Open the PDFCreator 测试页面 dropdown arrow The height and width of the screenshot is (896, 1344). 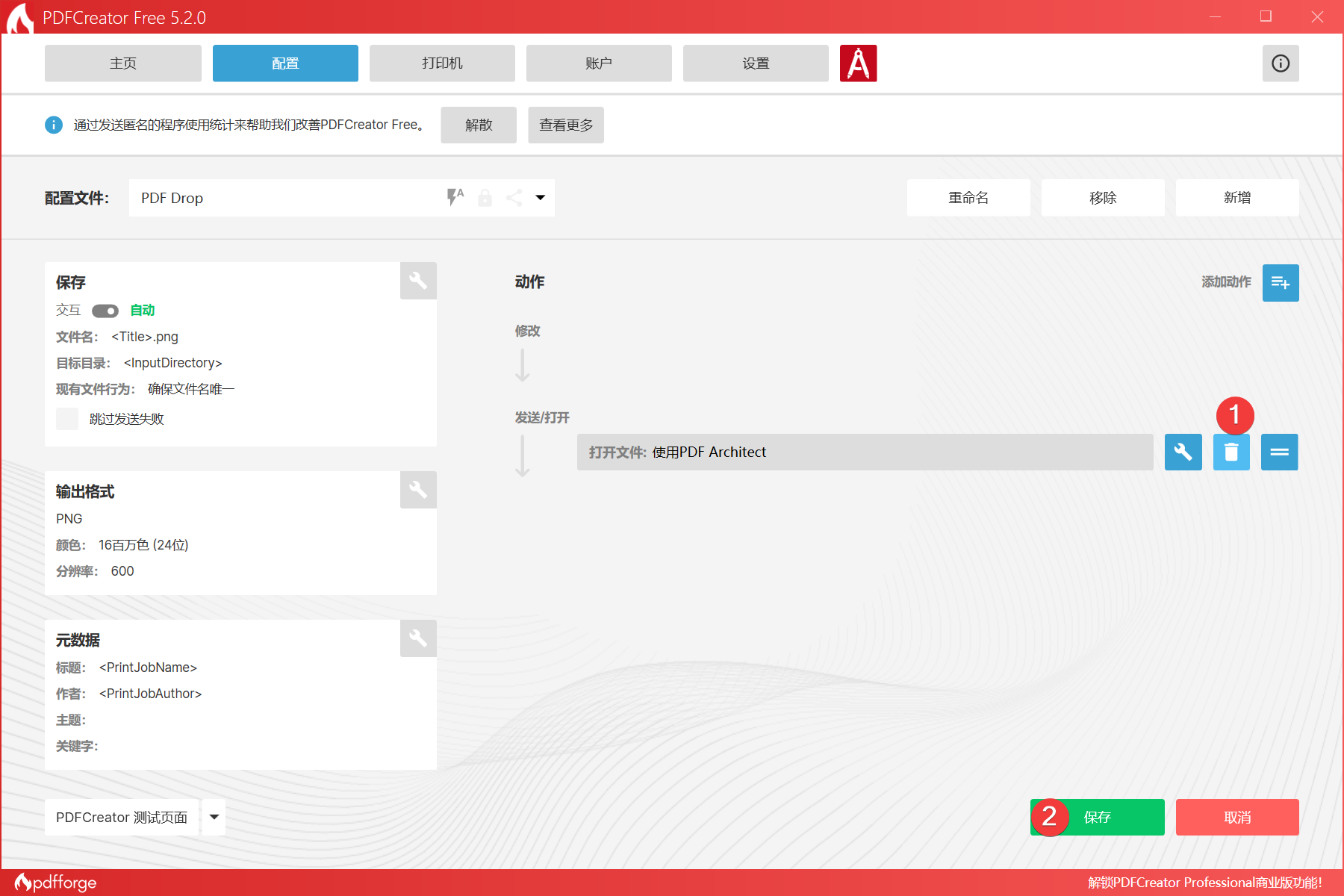click(214, 817)
